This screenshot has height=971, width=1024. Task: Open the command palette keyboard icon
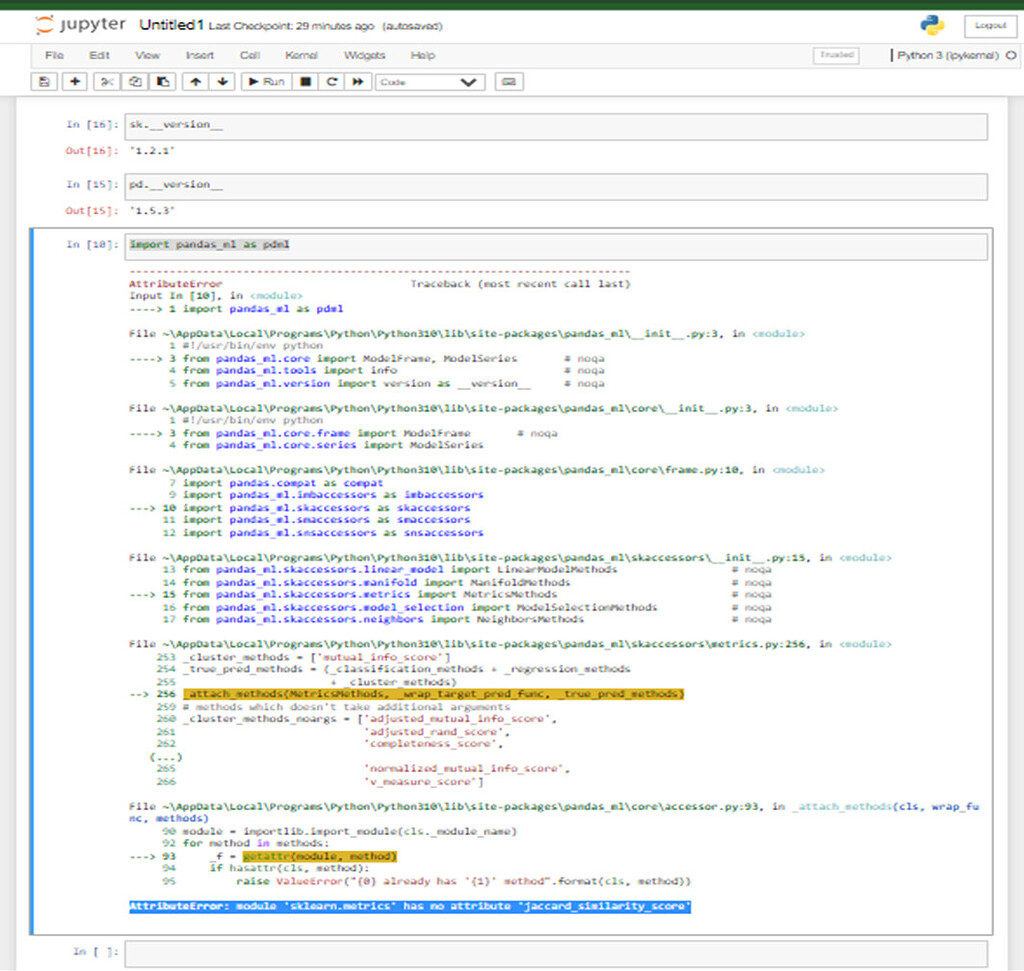(509, 81)
